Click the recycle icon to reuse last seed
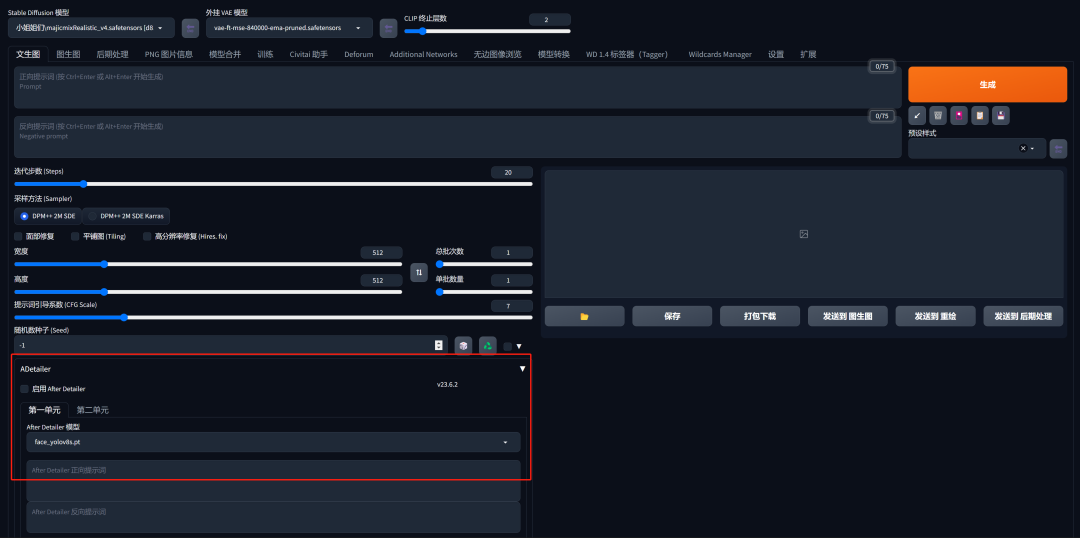Screen dimensions: 1080x538 488,346
